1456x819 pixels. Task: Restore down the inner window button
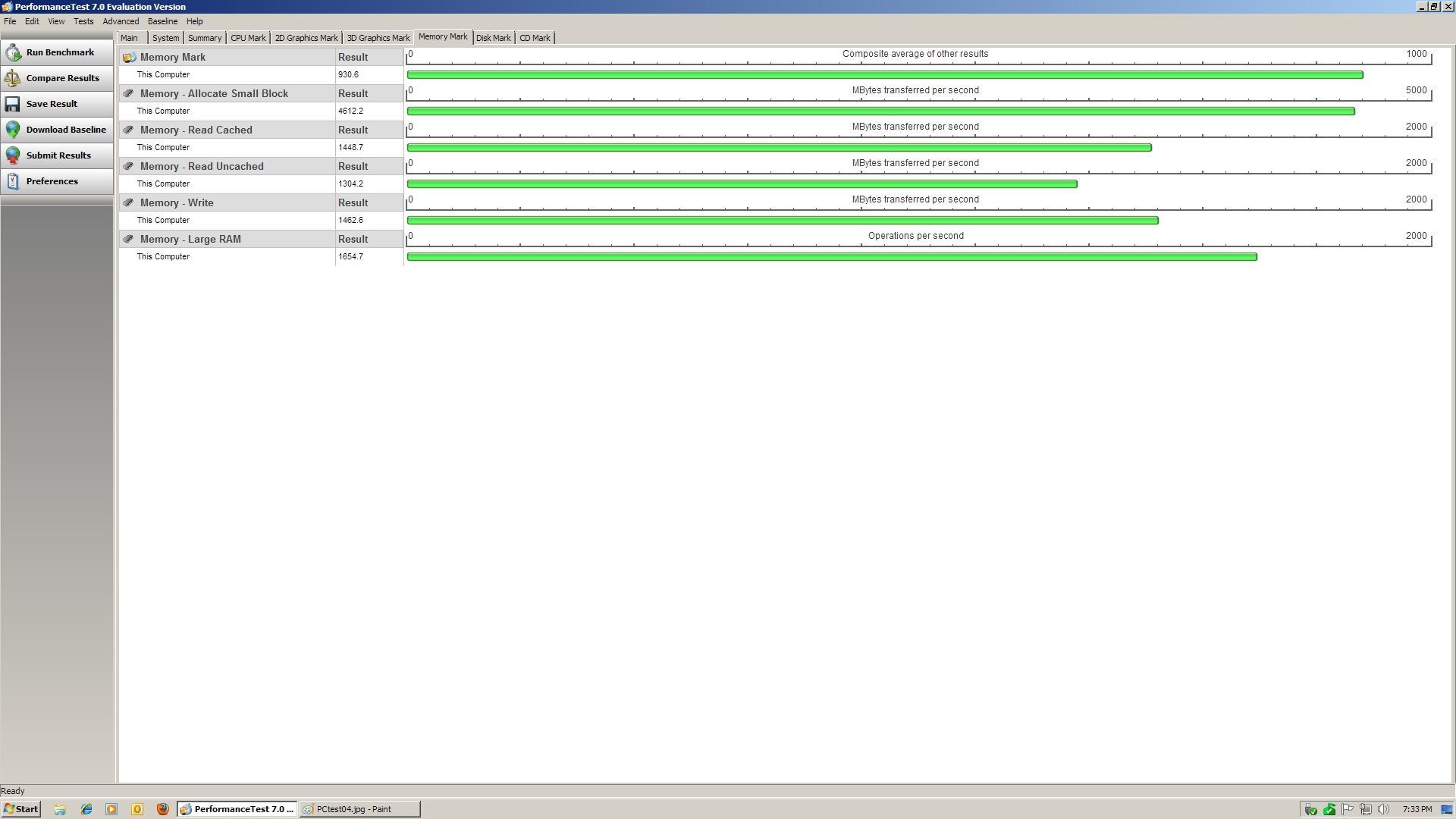point(1434,6)
